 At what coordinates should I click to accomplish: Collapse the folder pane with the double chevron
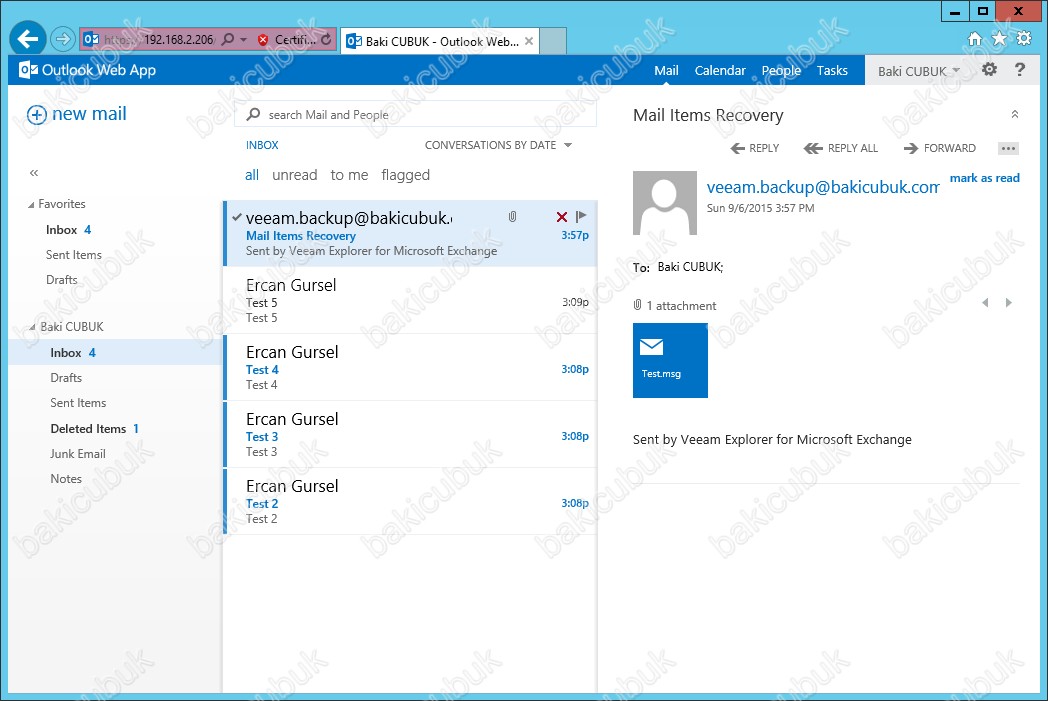tap(34, 173)
